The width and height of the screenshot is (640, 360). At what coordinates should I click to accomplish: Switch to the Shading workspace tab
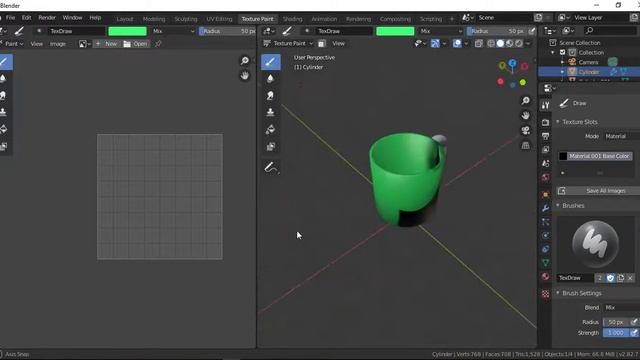pos(292,19)
